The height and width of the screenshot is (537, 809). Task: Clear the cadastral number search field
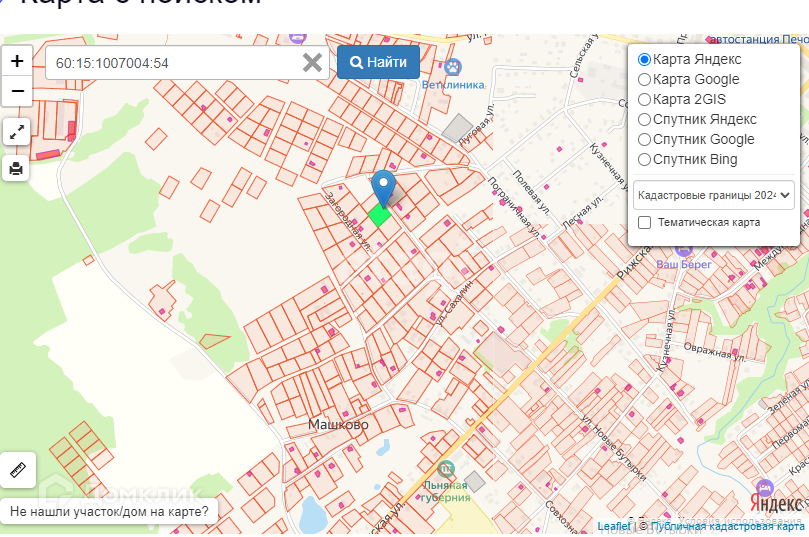[312, 62]
